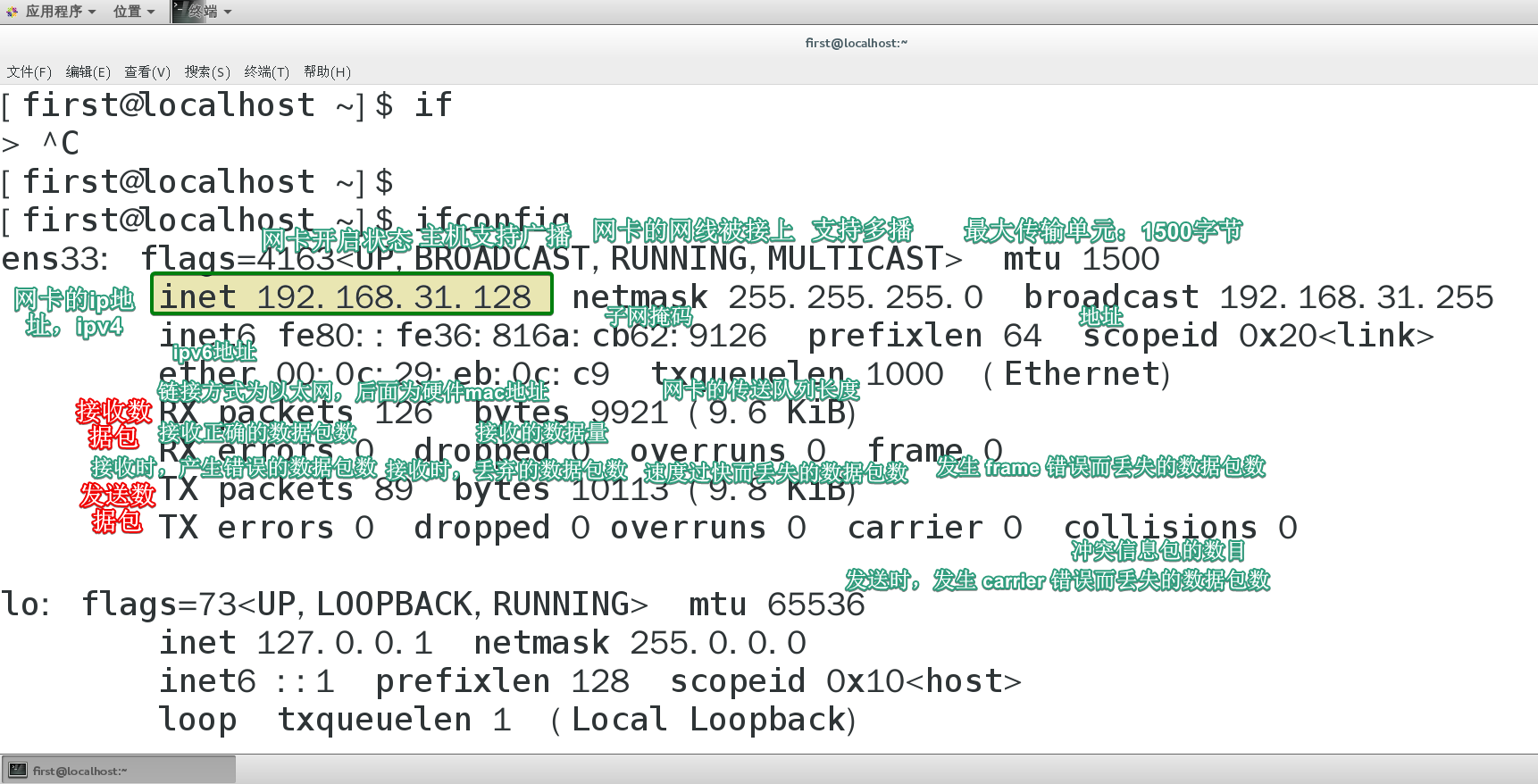Click the flags=73<UP,LOOPBACK,RUNNING> text
The image size is (1538, 784).
364,605
